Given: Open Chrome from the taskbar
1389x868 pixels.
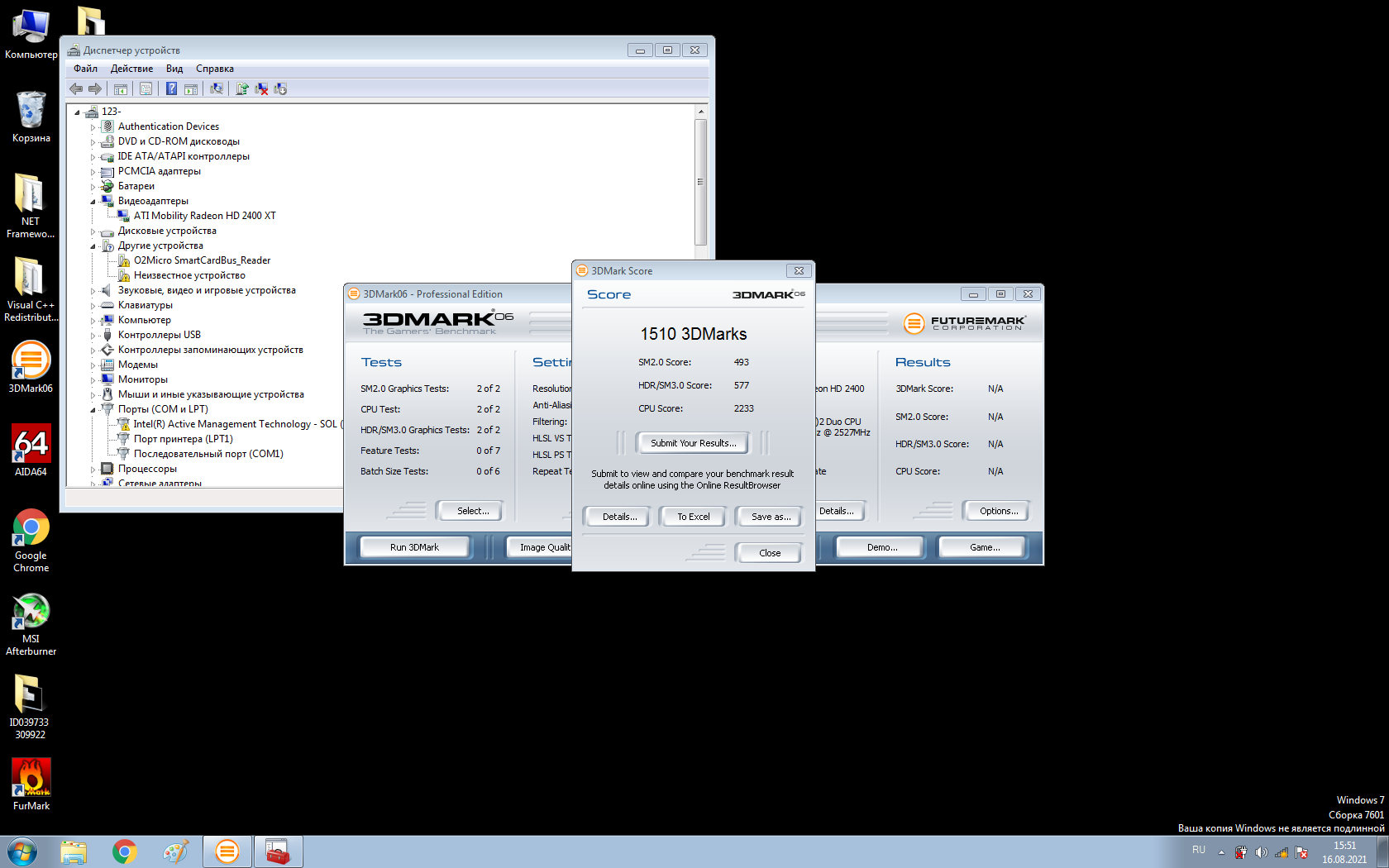Looking at the screenshot, I should point(125,851).
